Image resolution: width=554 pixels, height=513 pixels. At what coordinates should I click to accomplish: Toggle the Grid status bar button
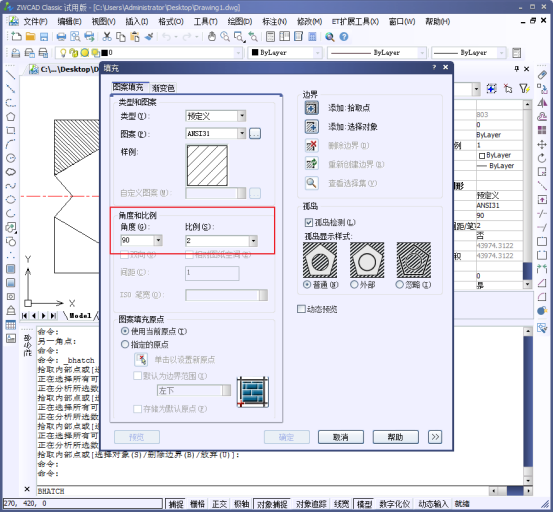(x=197, y=504)
